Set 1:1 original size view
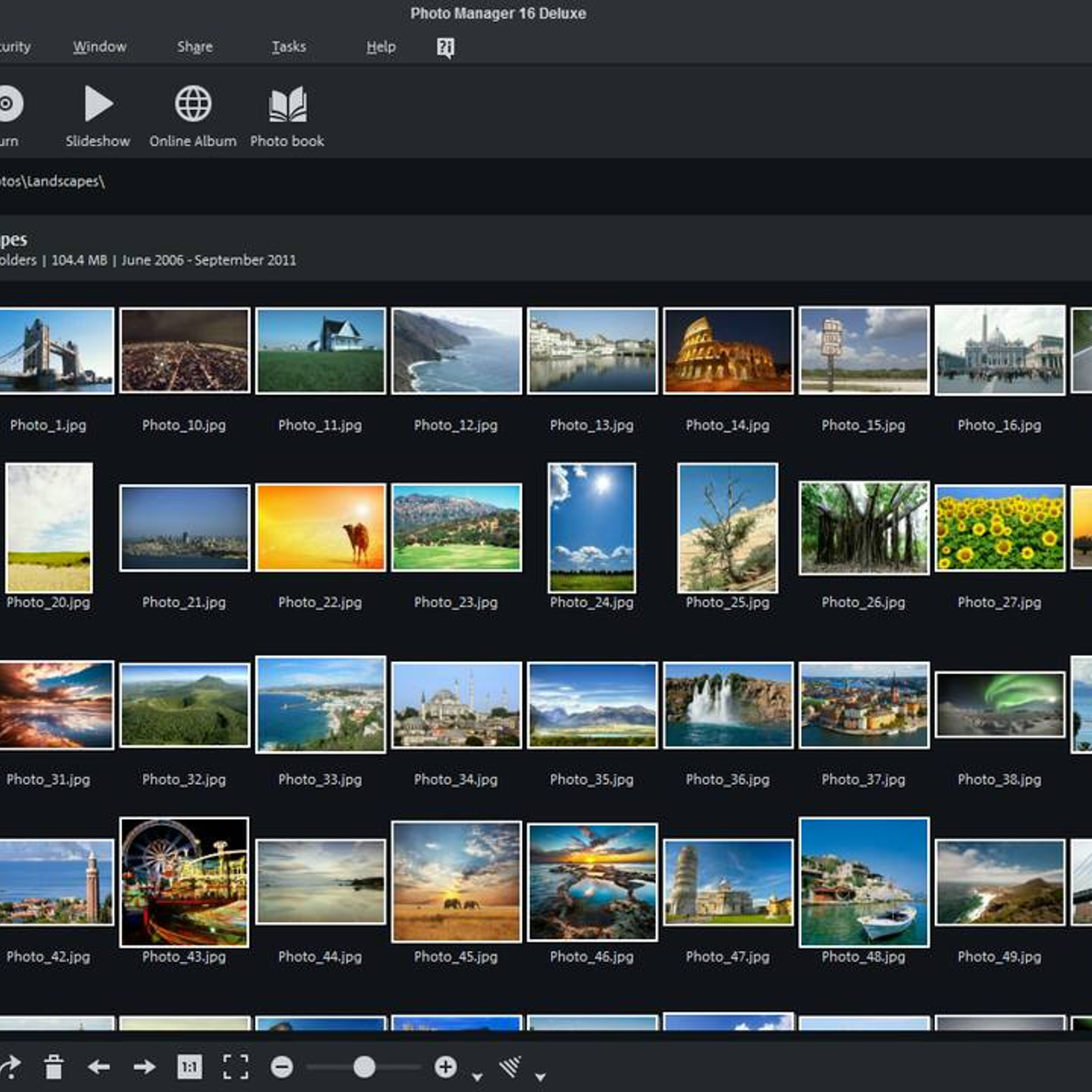Image resolution: width=1092 pixels, height=1092 pixels. (x=190, y=1067)
